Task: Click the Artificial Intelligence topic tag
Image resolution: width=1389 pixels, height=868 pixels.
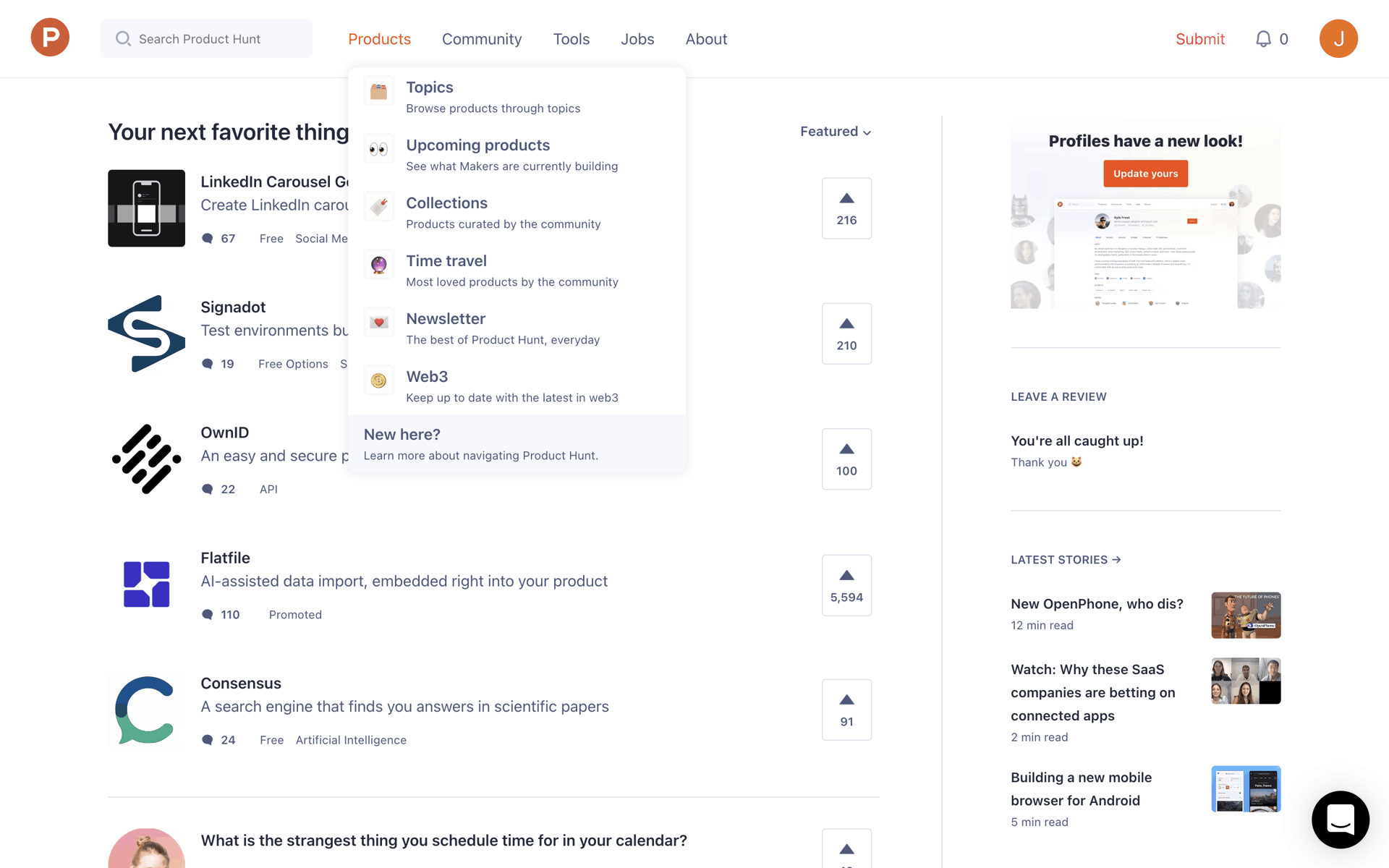Action: click(x=351, y=740)
